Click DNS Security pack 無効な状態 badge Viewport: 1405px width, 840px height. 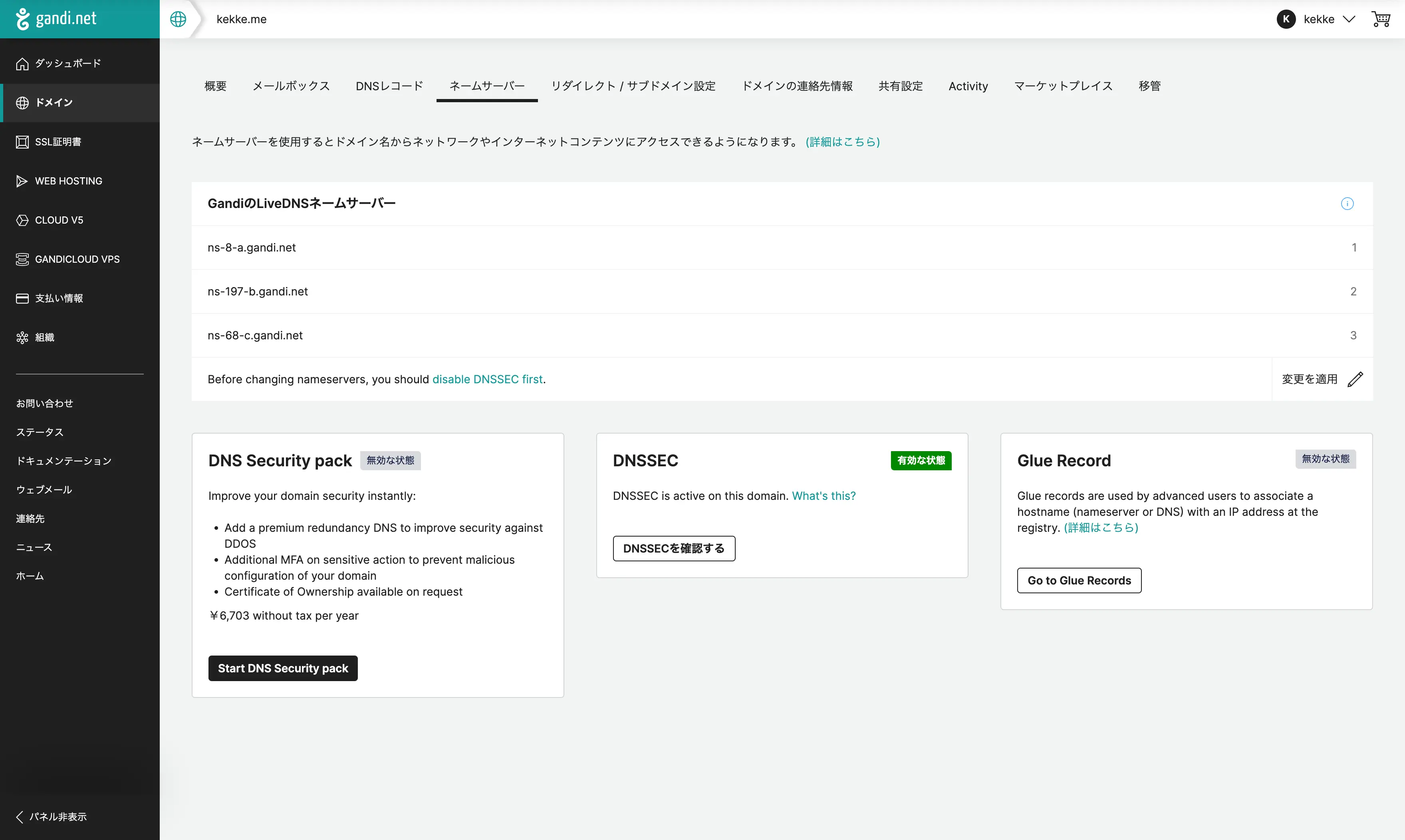pyautogui.click(x=391, y=460)
